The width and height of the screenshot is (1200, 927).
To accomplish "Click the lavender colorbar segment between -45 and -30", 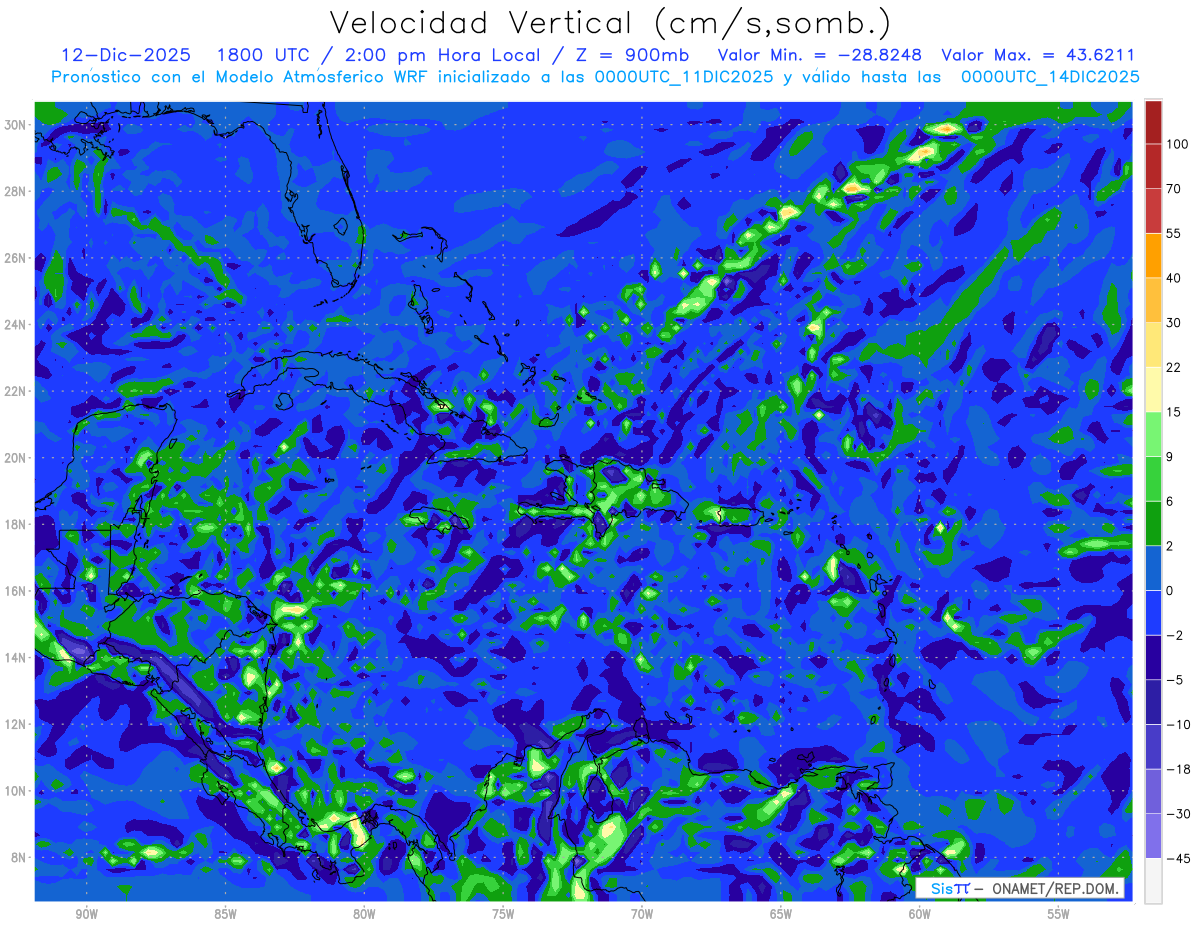I will [x=1153, y=835].
